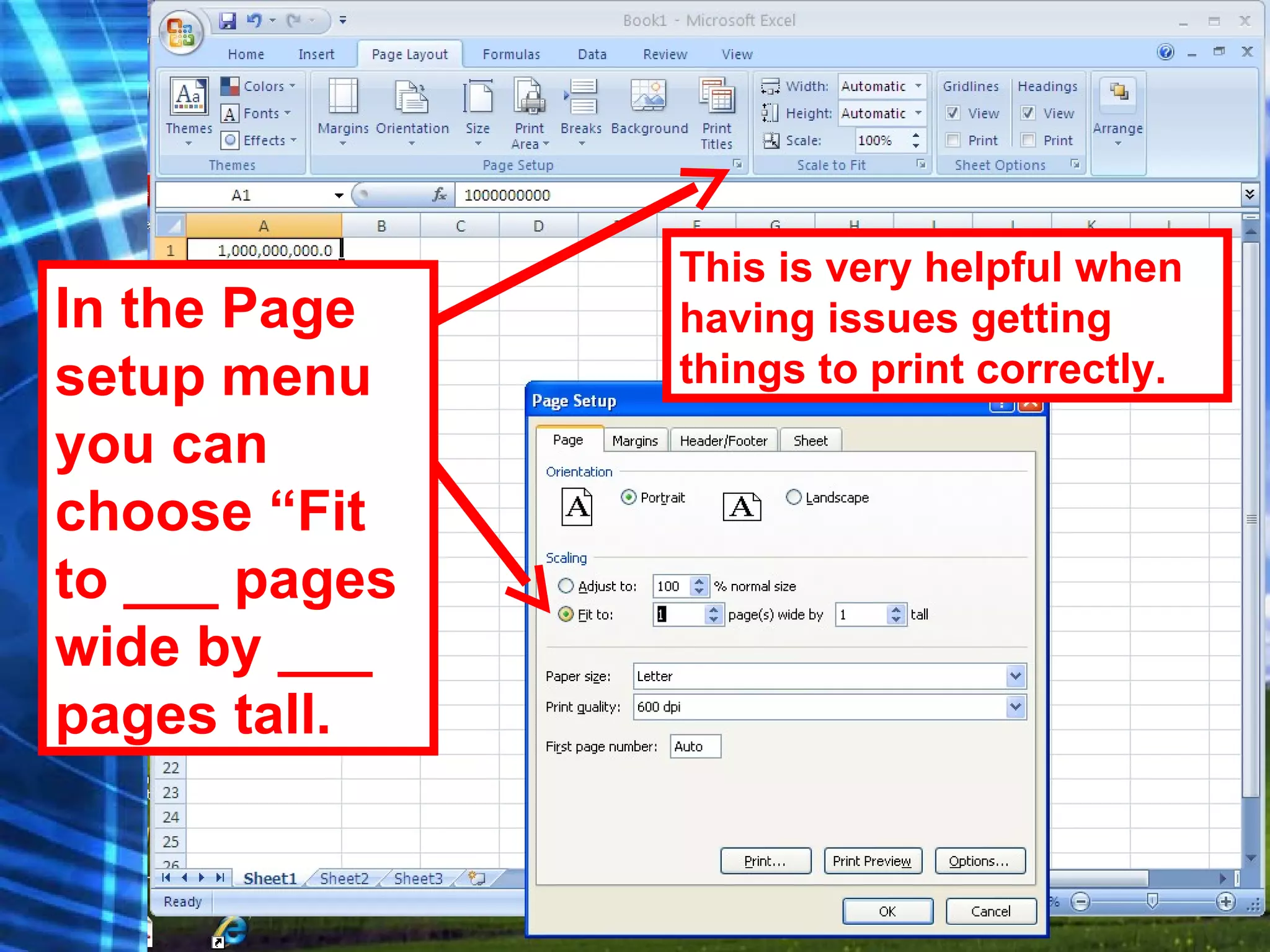Toggle Gridlines Print checkbox
The width and height of the screenshot is (1270, 952).
click(x=953, y=140)
